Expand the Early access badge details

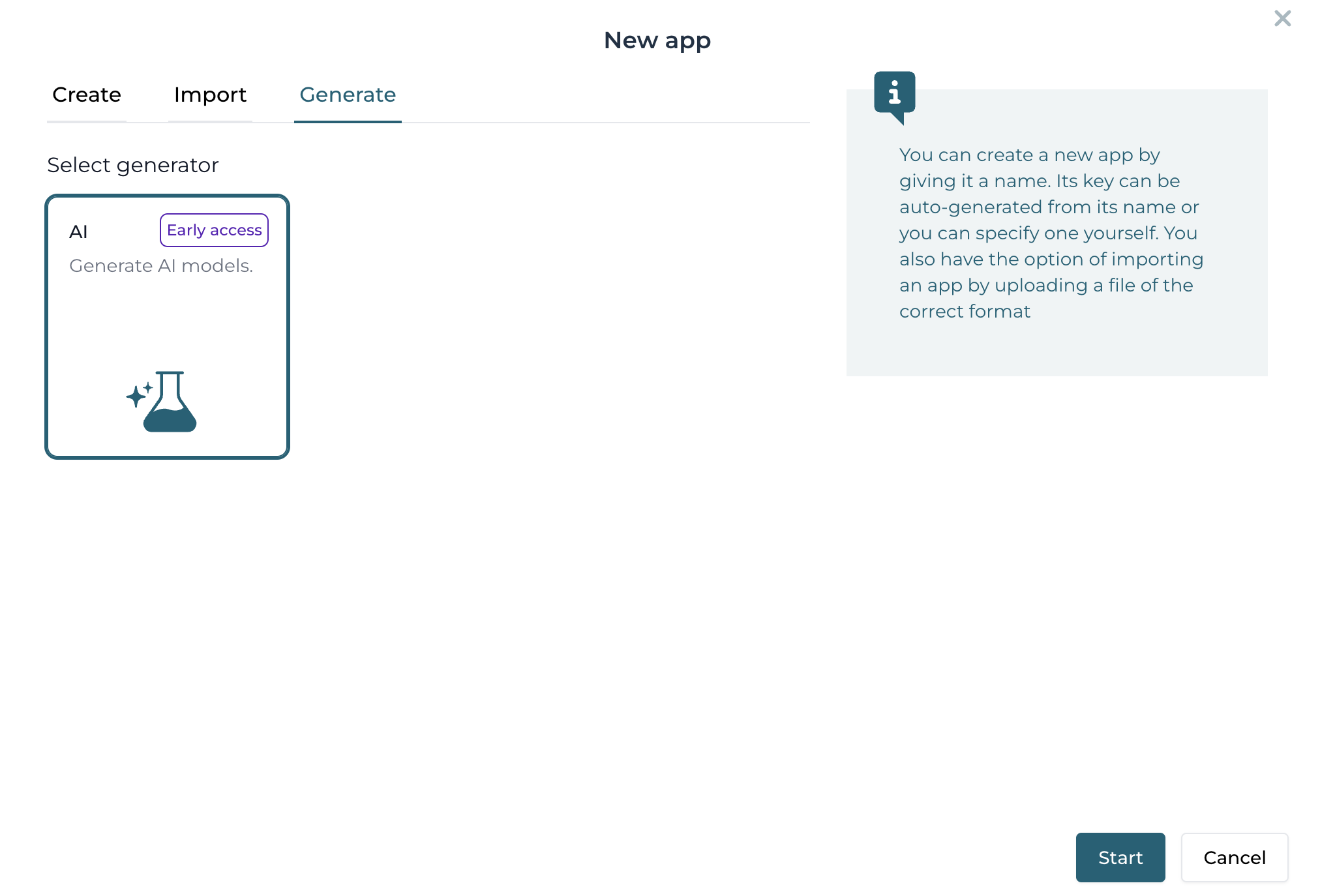(x=214, y=230)
